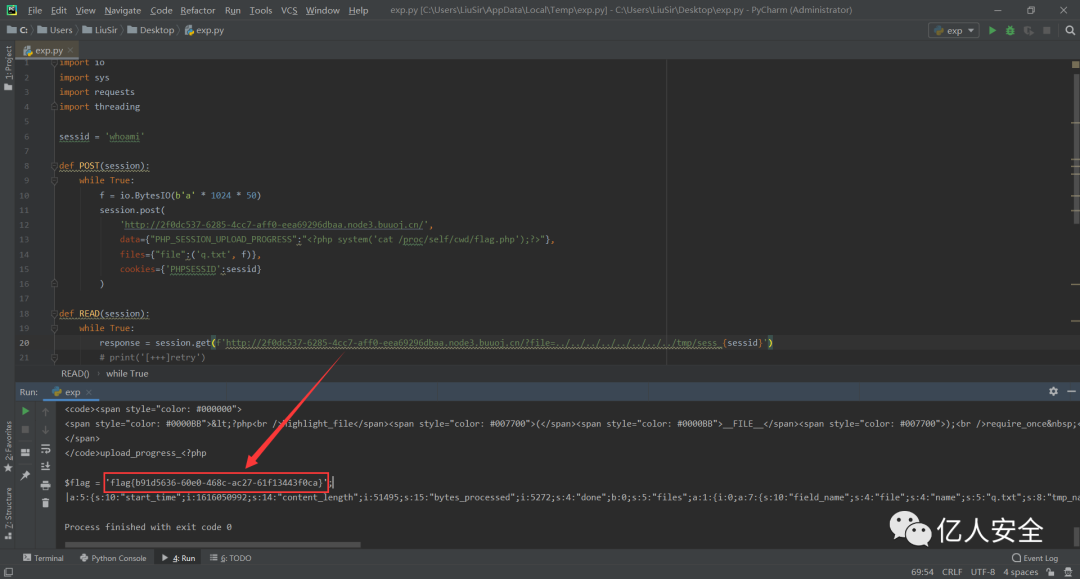Click the C: drive breadcrumb
1080x579 pixels.
pos(18,30)
